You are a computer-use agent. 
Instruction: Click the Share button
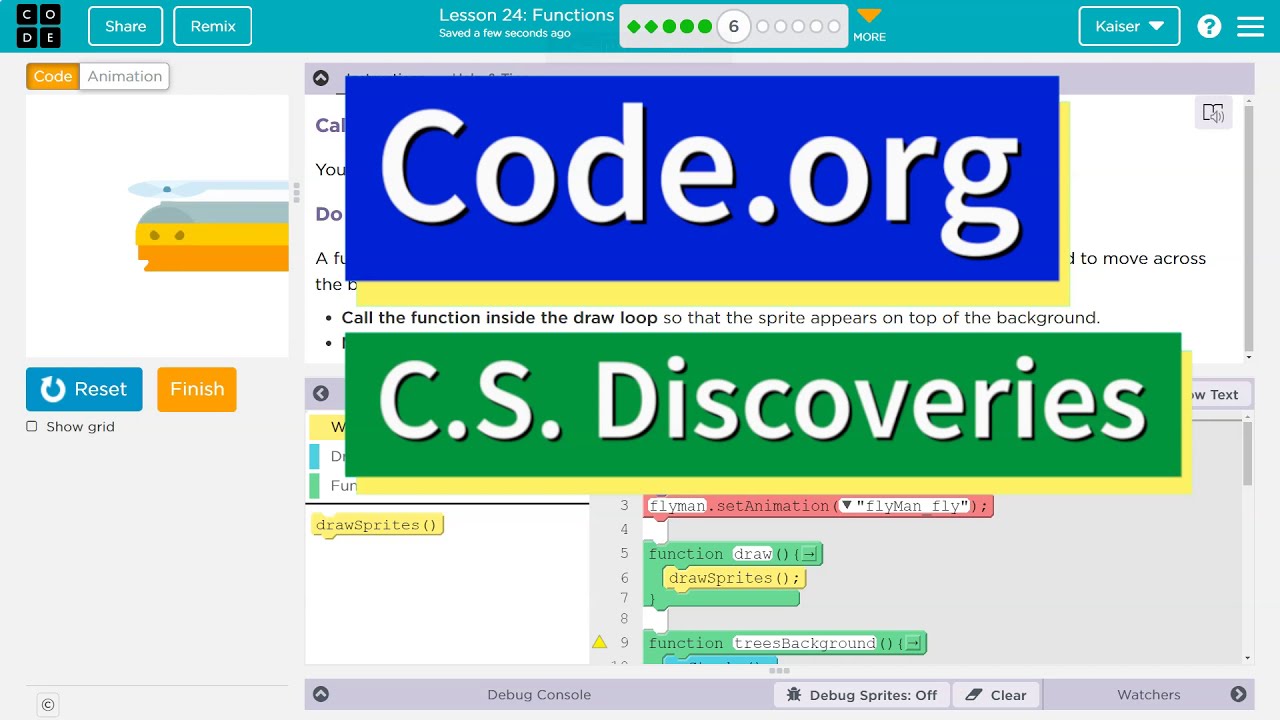click(125, 26)
